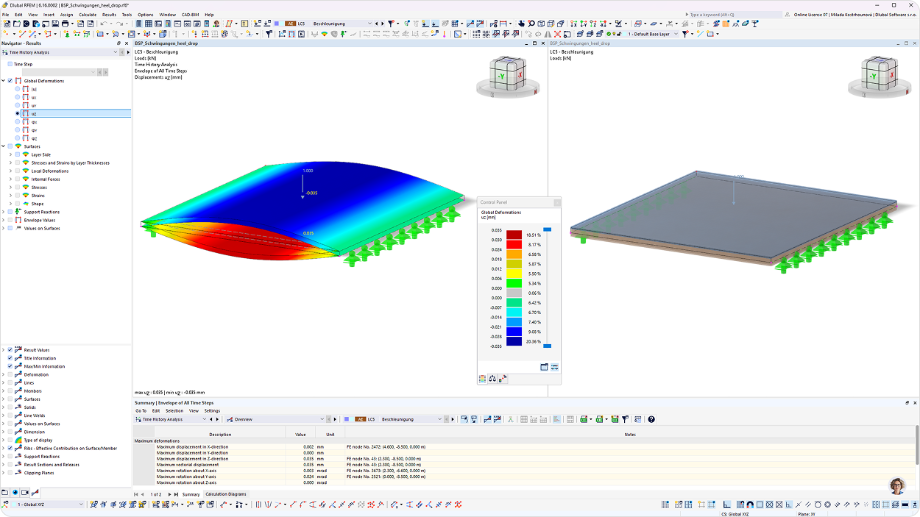Toggle the Surfaces checkbox in results tree
Image resolution: width=920 pixels, height=517 pixels.
(x=10, y=147)
